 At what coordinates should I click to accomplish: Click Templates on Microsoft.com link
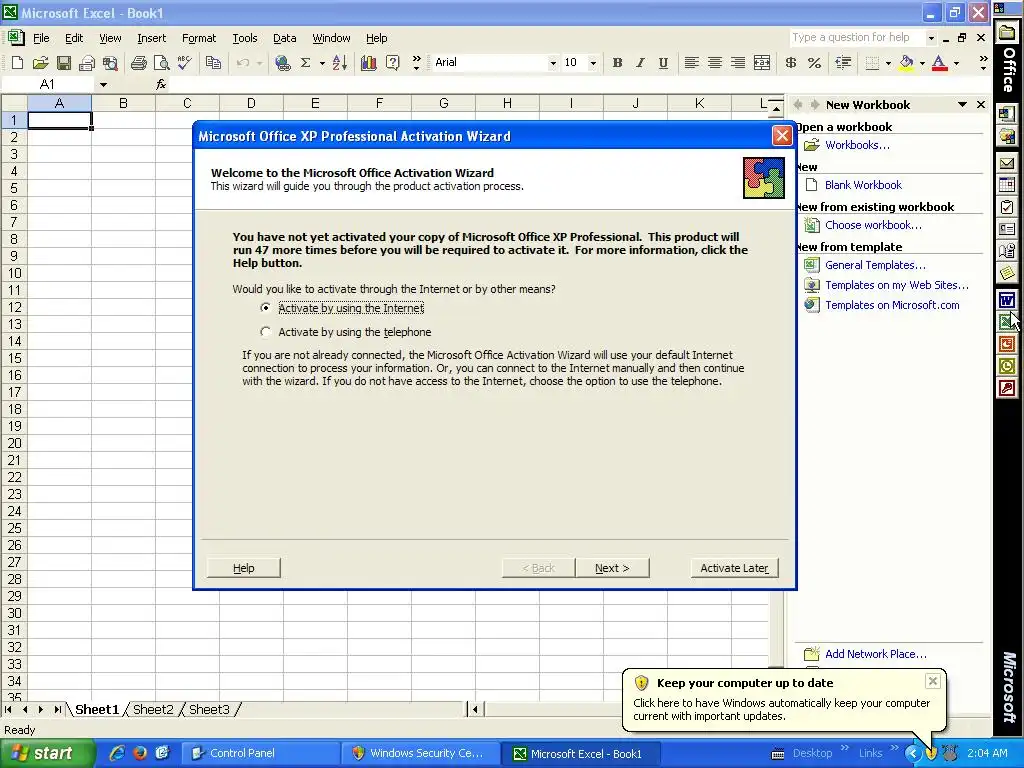[x=892, y=304]
